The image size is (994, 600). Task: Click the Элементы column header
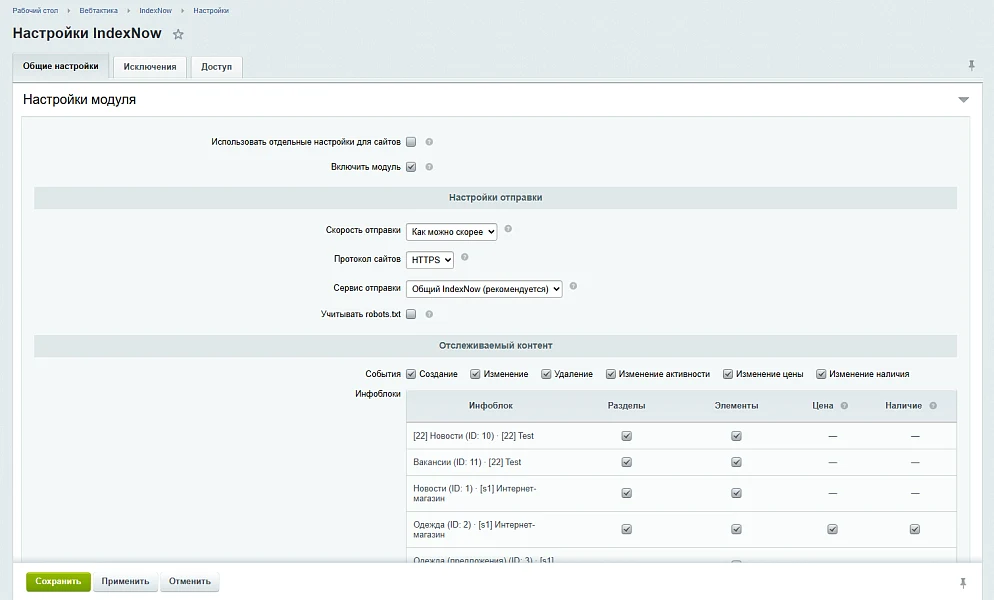[736, 406]
